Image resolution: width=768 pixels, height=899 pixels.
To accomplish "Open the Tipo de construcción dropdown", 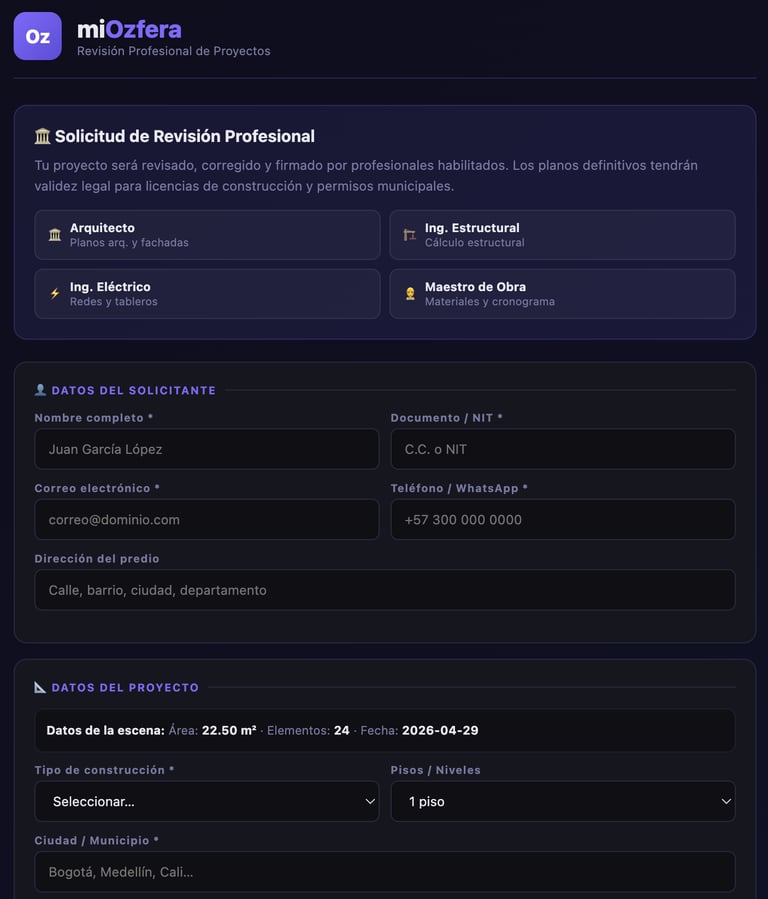I will coord(207,801).
